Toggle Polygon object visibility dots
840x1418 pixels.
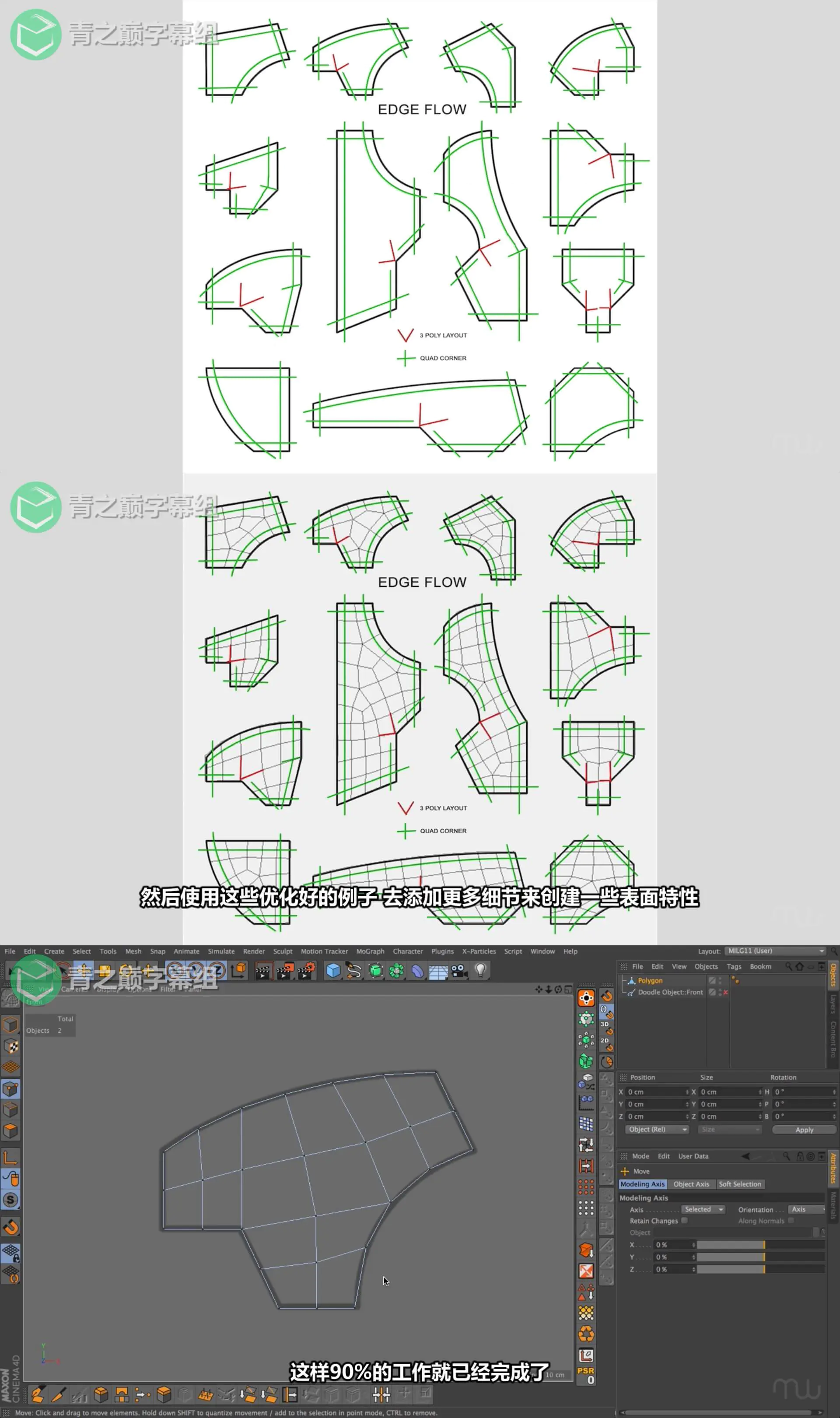[720, 980]
